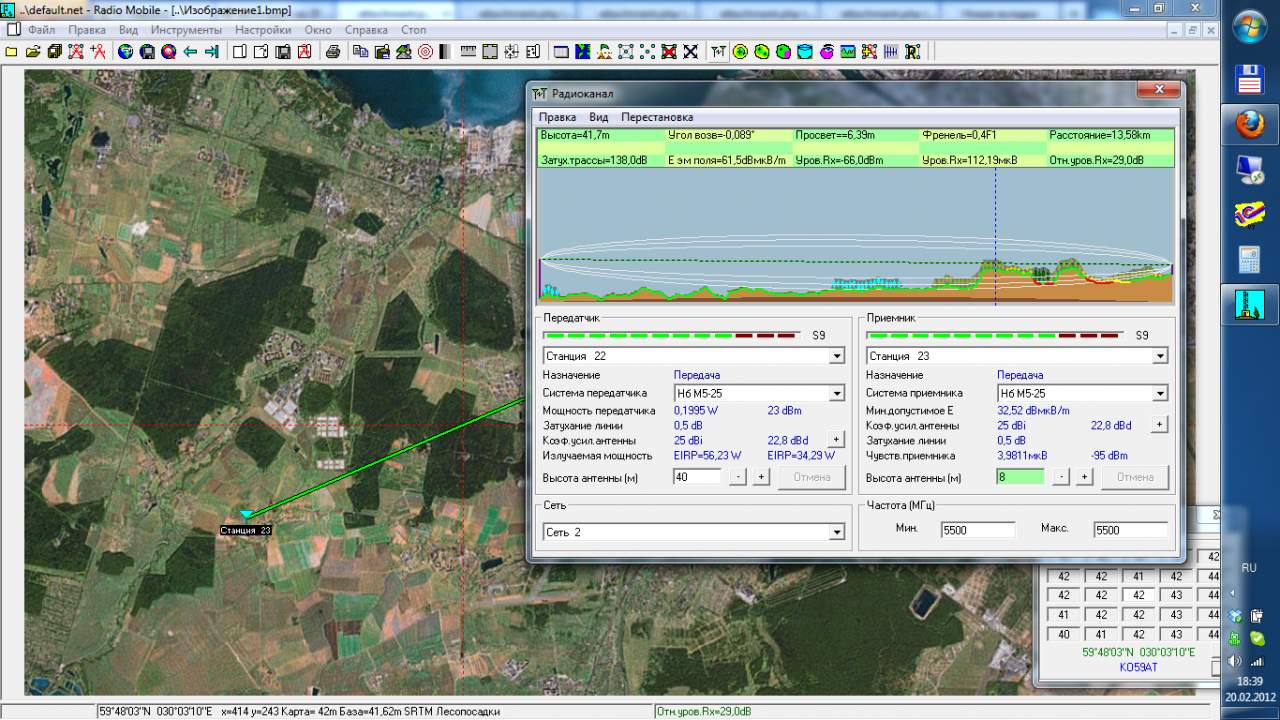Click the globe world map toolbar icon
Screen dimensions: 1280x720
(x=125, y=52)
